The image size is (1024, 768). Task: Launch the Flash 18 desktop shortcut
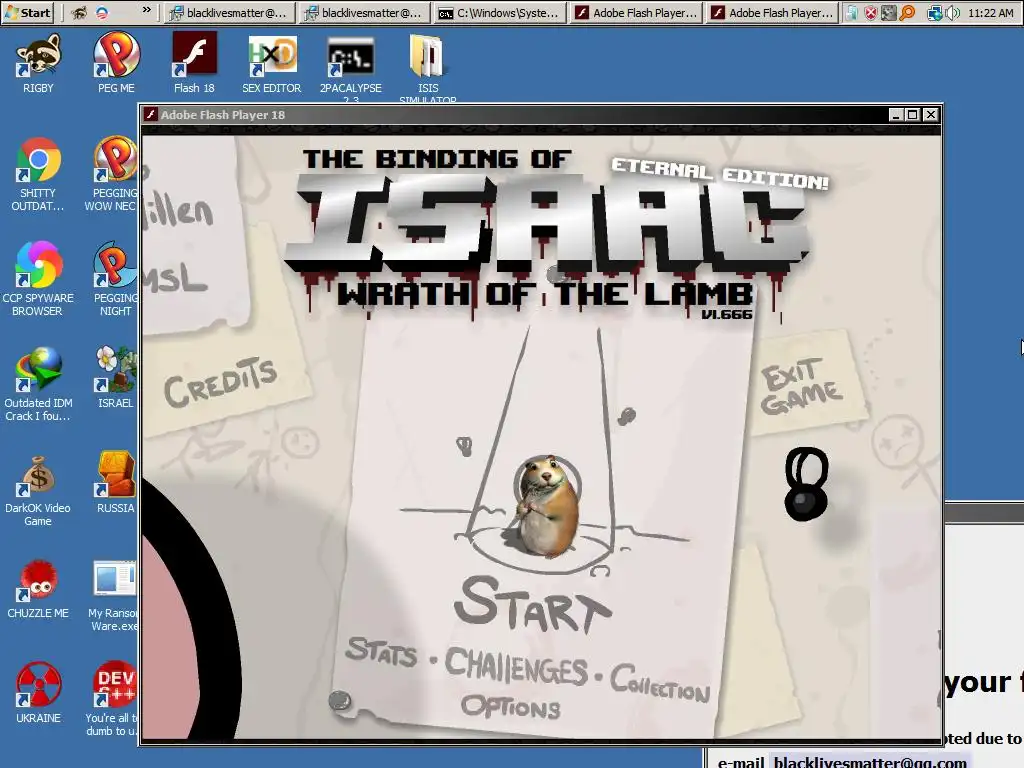(x=194, y=64)
